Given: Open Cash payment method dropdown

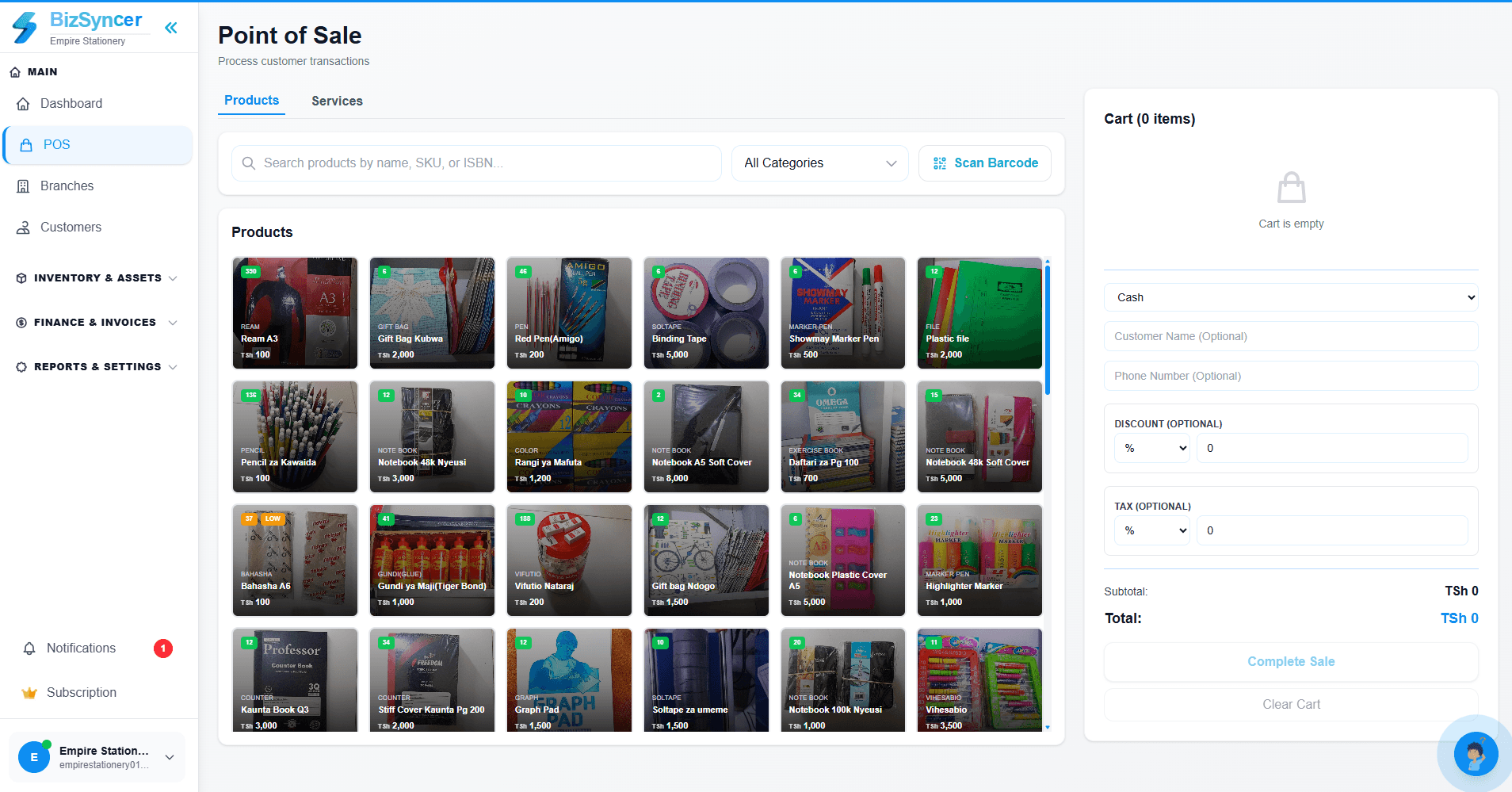Looking at the screenshot, I should click(1291, 297).
